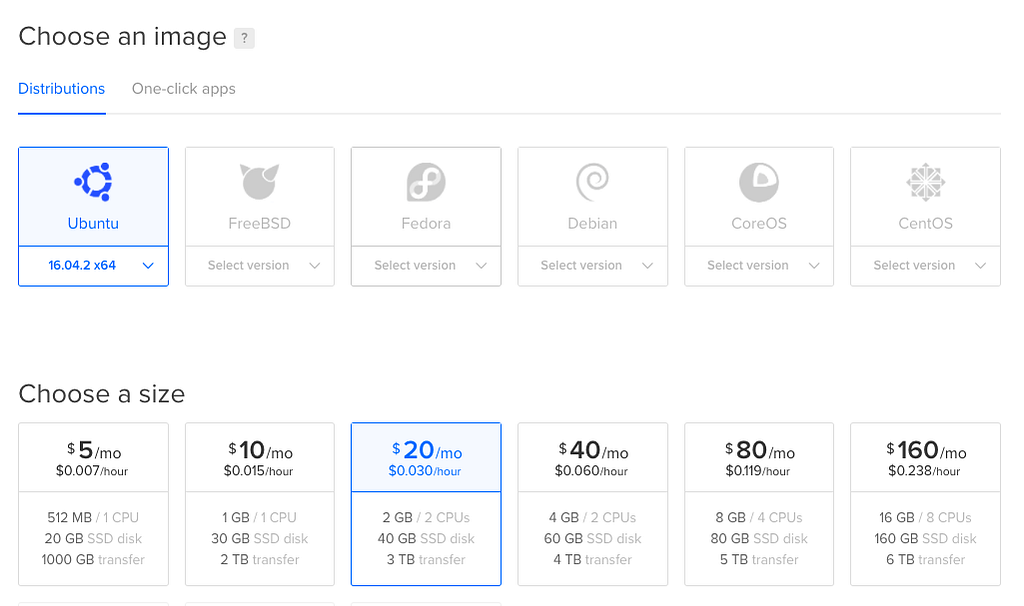Open Fedora Select version dropdown

pos(426,266)
